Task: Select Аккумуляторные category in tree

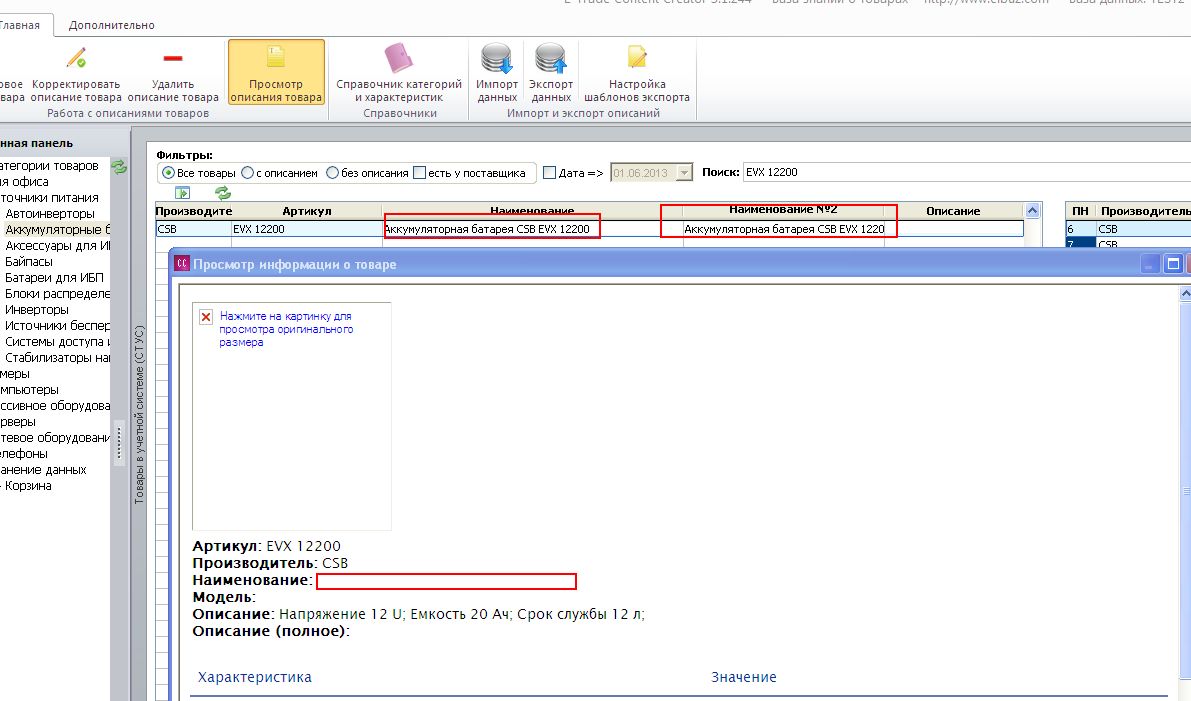Action: pyautogui.click(x=58, y=230)
